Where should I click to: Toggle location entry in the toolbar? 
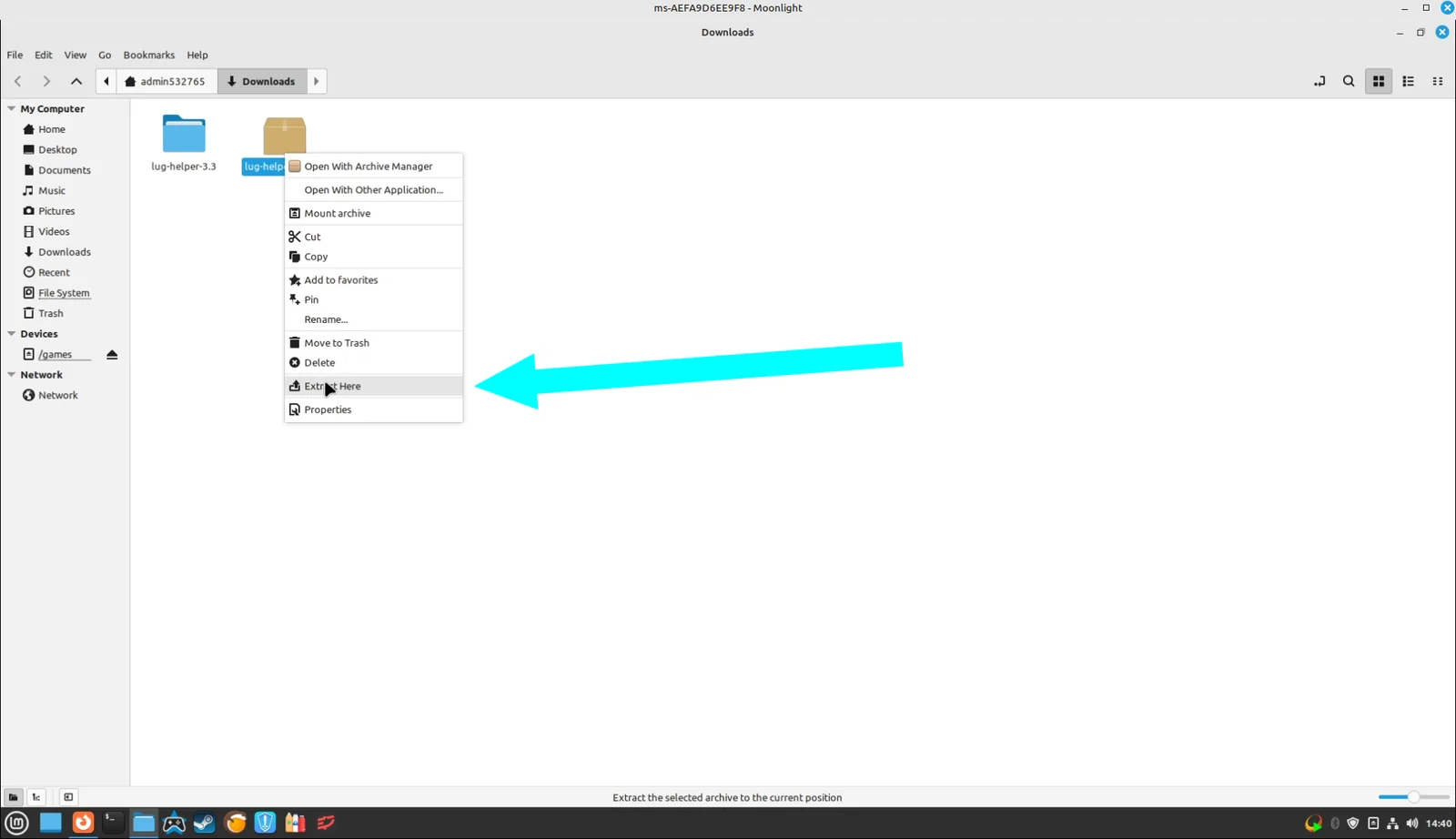point(1319,81)
